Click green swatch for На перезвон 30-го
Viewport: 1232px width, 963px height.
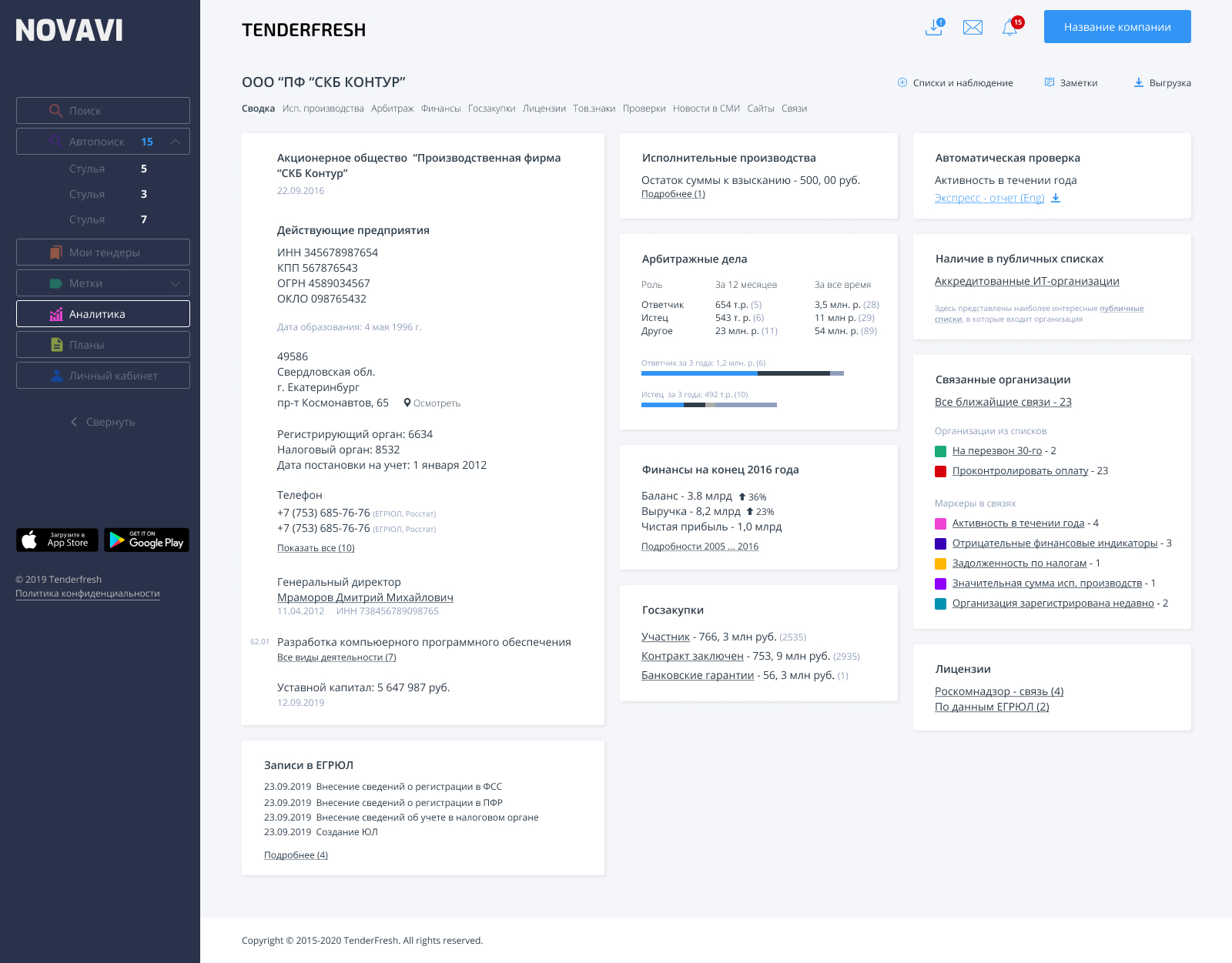[x=940, y=451]
